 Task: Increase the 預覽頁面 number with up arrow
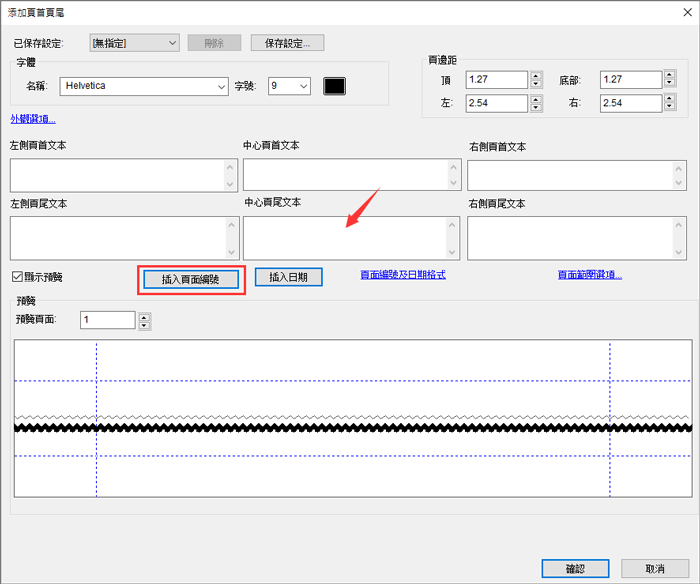coord(145,316)
